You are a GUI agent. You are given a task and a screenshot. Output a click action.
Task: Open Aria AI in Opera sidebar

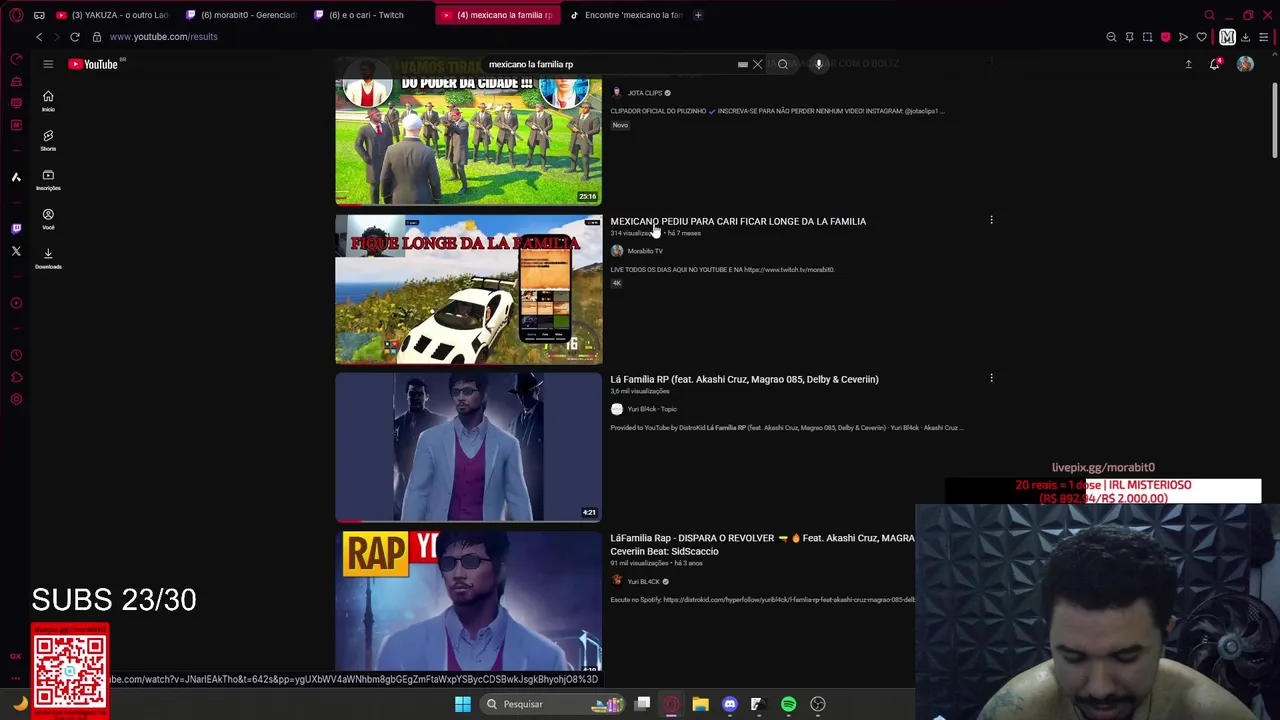pyautogui.click(x=16, y=177)
